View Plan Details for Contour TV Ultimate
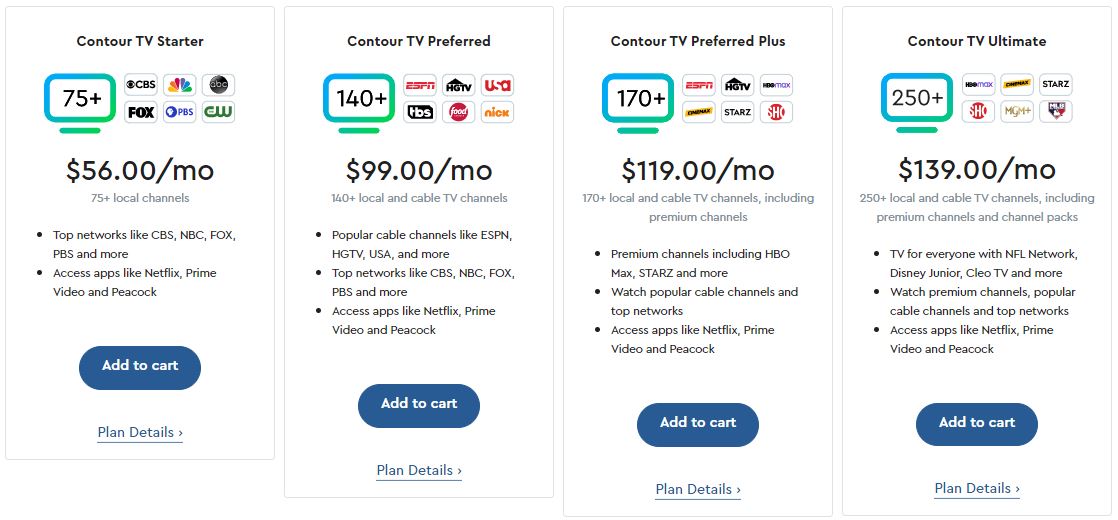This screenshot has height=520, width=1118. 977,489
